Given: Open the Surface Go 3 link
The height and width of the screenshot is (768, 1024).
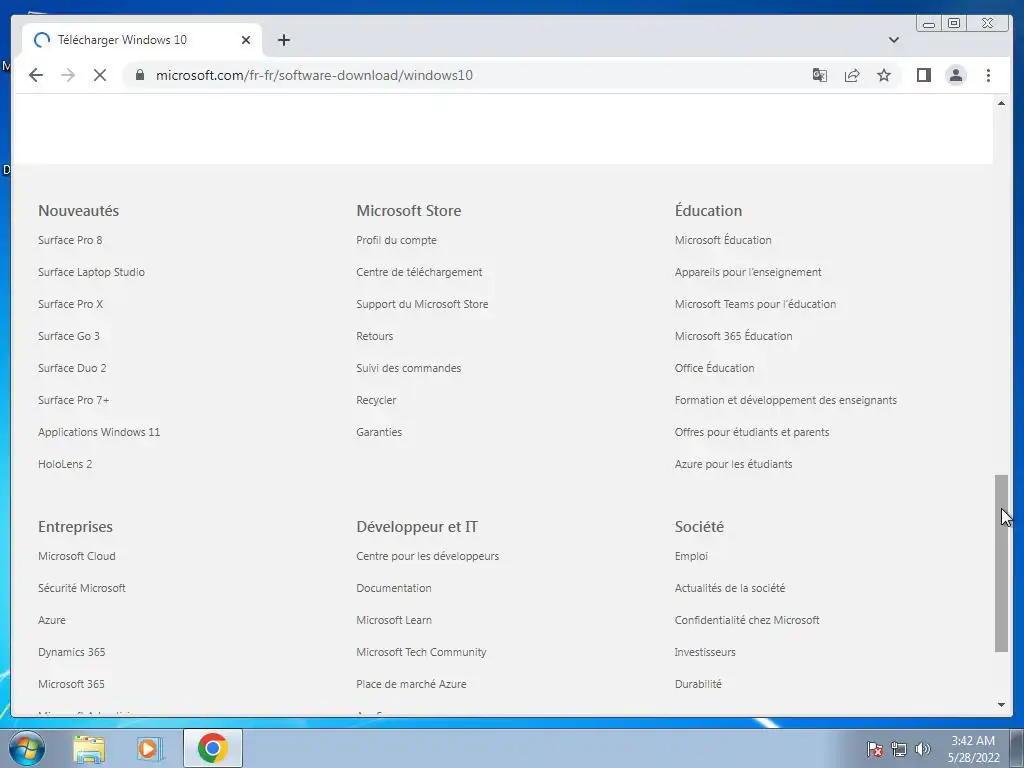Looking at the screenshot, I should [x=69, y=336].
